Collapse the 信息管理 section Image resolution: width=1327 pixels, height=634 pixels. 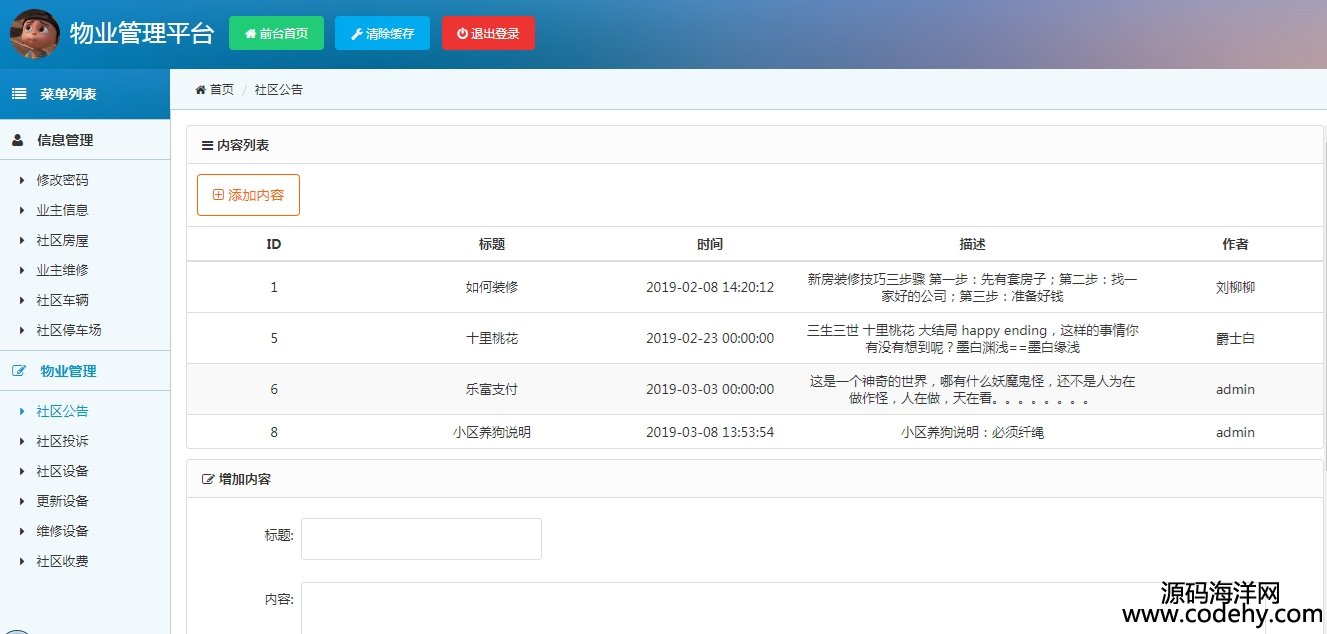(65, 140)
